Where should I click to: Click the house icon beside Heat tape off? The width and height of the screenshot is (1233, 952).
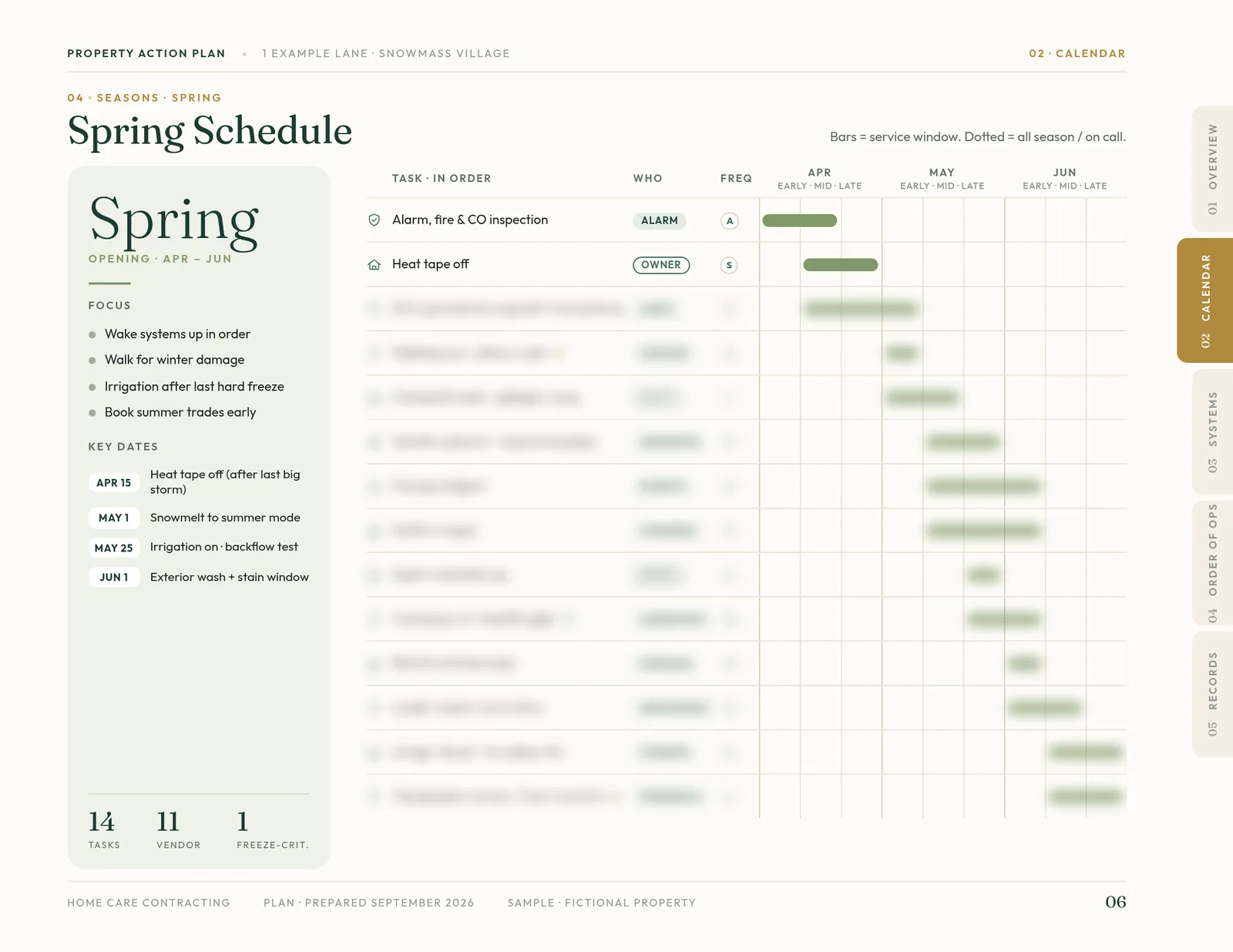click(375, 265)
